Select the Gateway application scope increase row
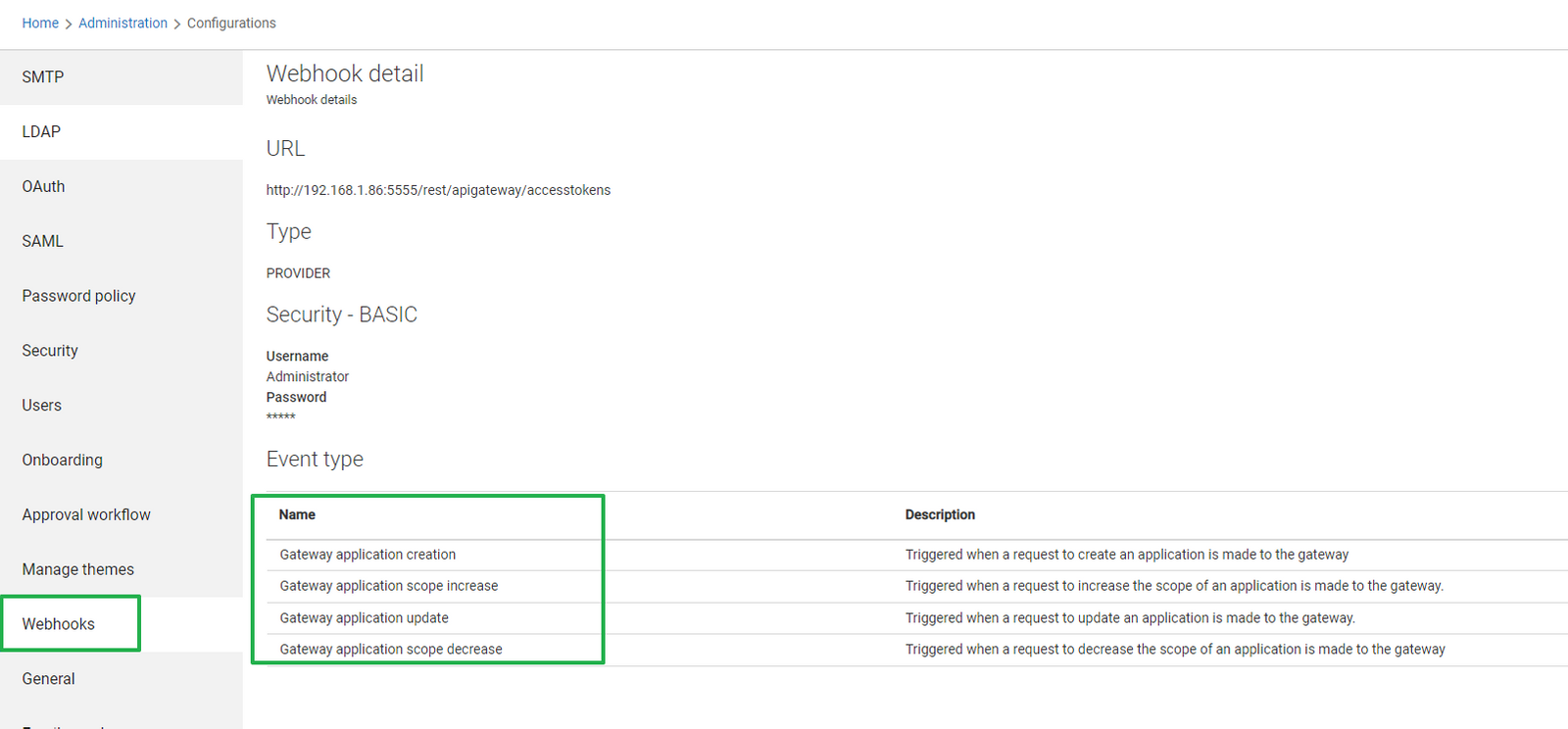Image resolution: width=1568 pixels, height=729 pixels. tap(388, 586)
